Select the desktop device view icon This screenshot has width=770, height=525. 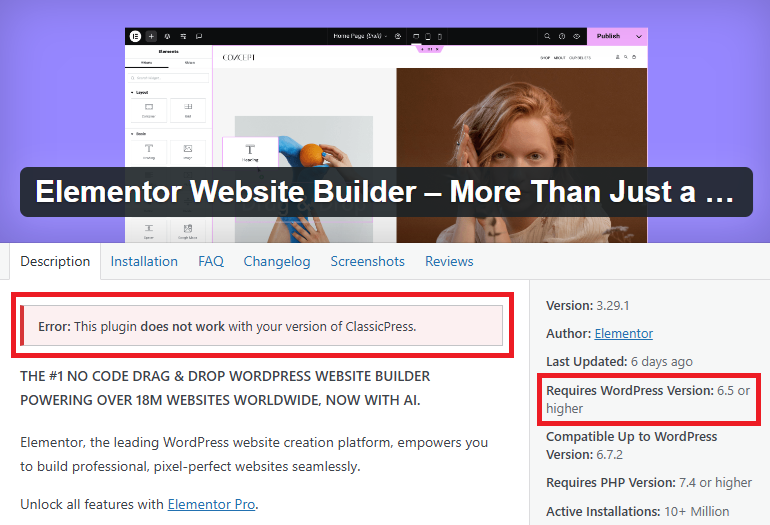(416, 36)
